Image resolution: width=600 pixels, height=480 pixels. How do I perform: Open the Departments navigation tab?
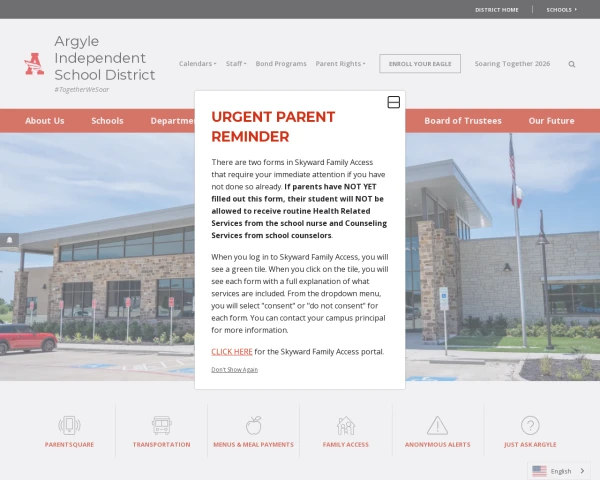(172, 121)
